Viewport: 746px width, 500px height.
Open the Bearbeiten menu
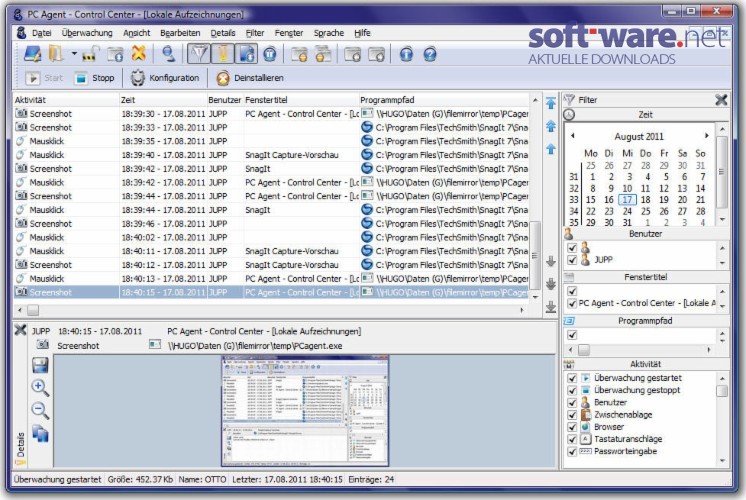pyautogui.click(x=180, y=33)
